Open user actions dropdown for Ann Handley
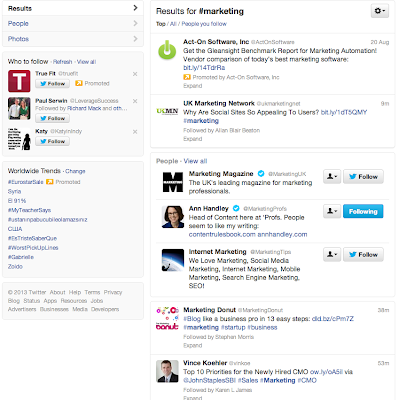Image resolution: width=399 pixels, height=400 pixels. (x=332, y=211)
